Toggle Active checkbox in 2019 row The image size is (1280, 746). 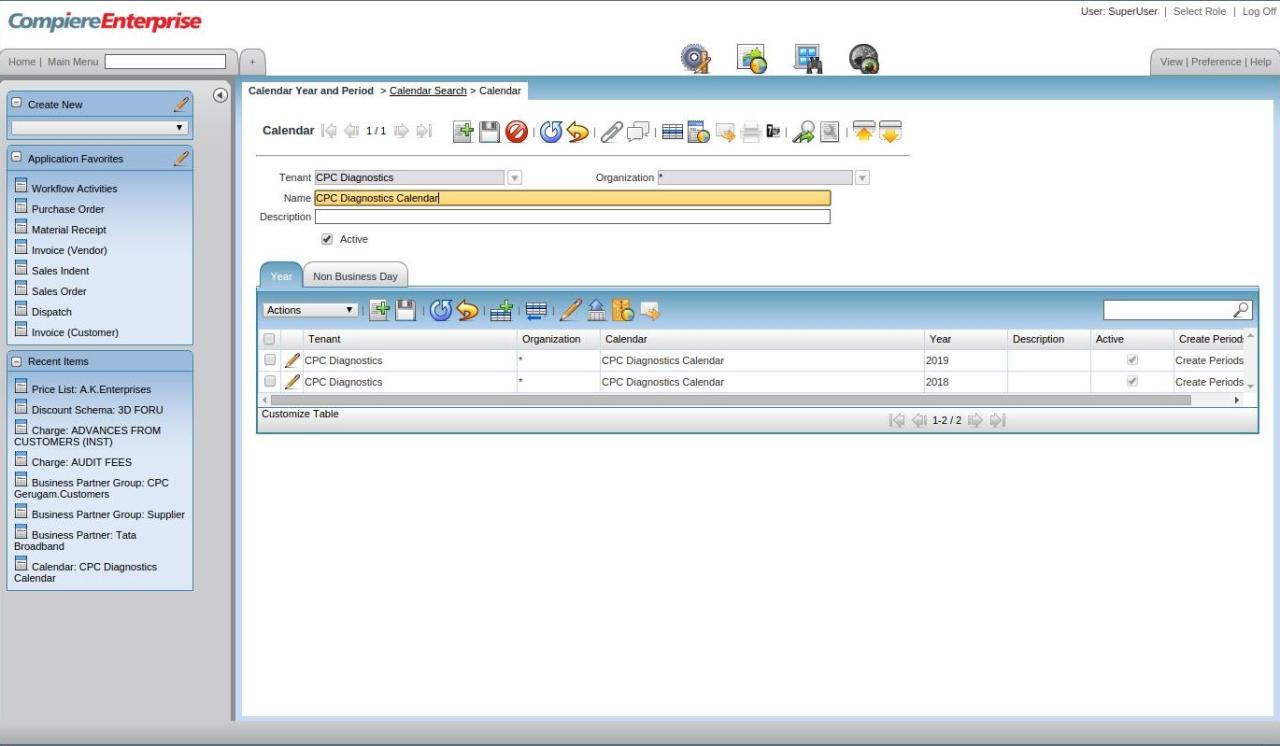tap(1132, 360)
